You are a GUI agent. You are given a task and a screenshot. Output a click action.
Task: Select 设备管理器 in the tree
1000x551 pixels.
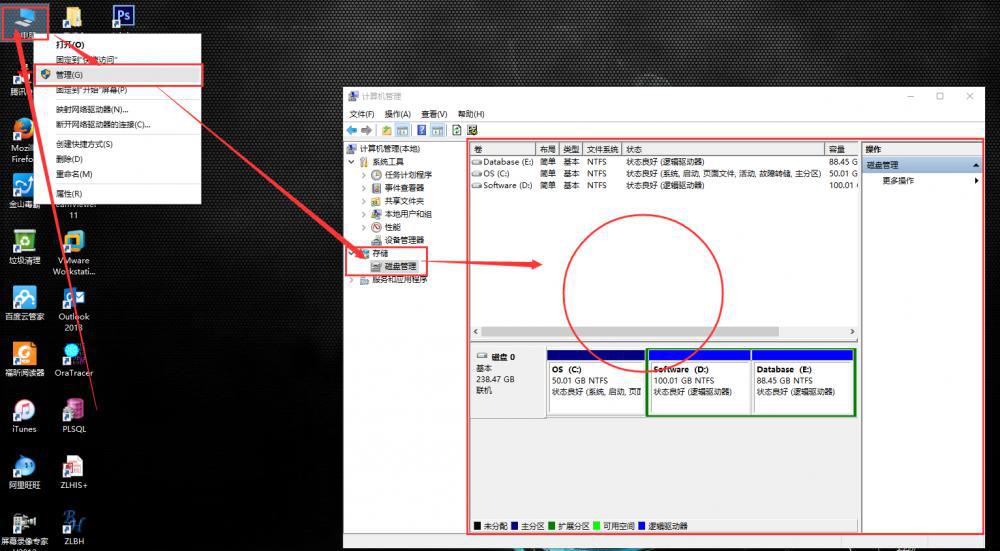(404, 240)
